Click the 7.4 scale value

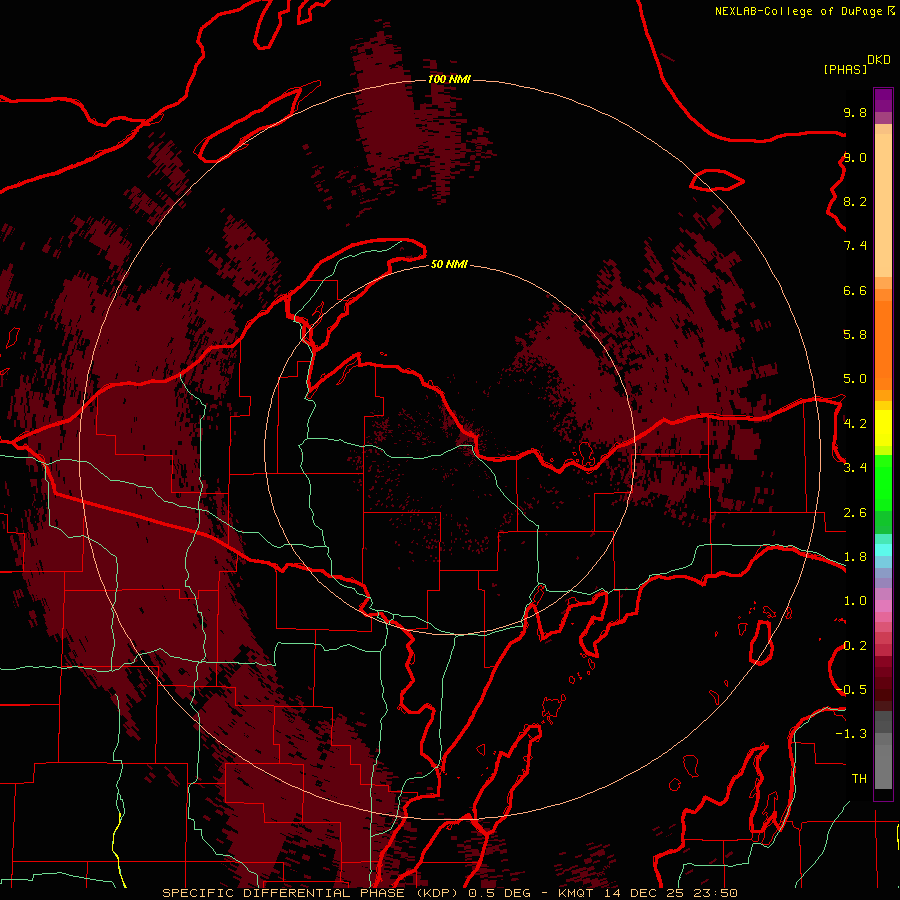pos(855,246)
